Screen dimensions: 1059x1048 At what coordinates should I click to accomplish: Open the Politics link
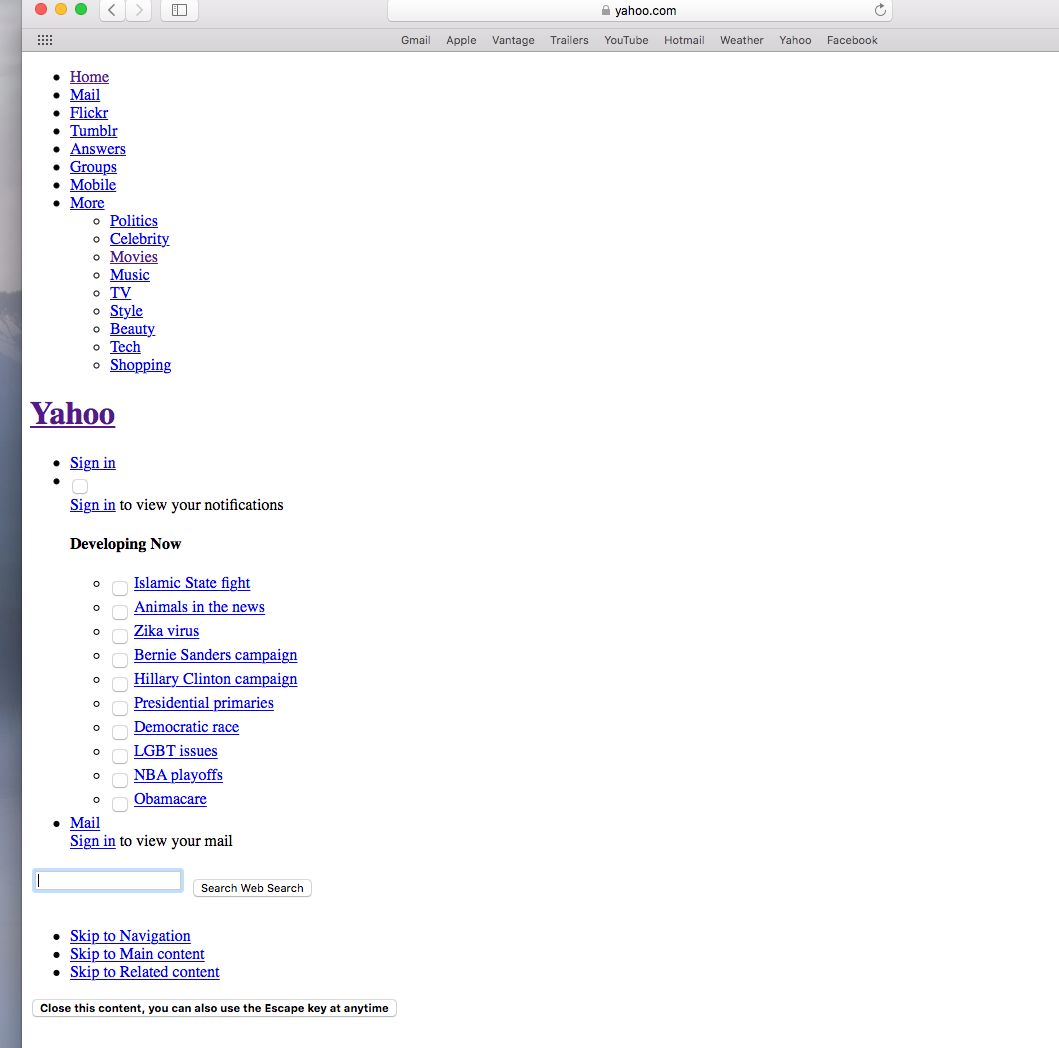[x=134, y=221]
